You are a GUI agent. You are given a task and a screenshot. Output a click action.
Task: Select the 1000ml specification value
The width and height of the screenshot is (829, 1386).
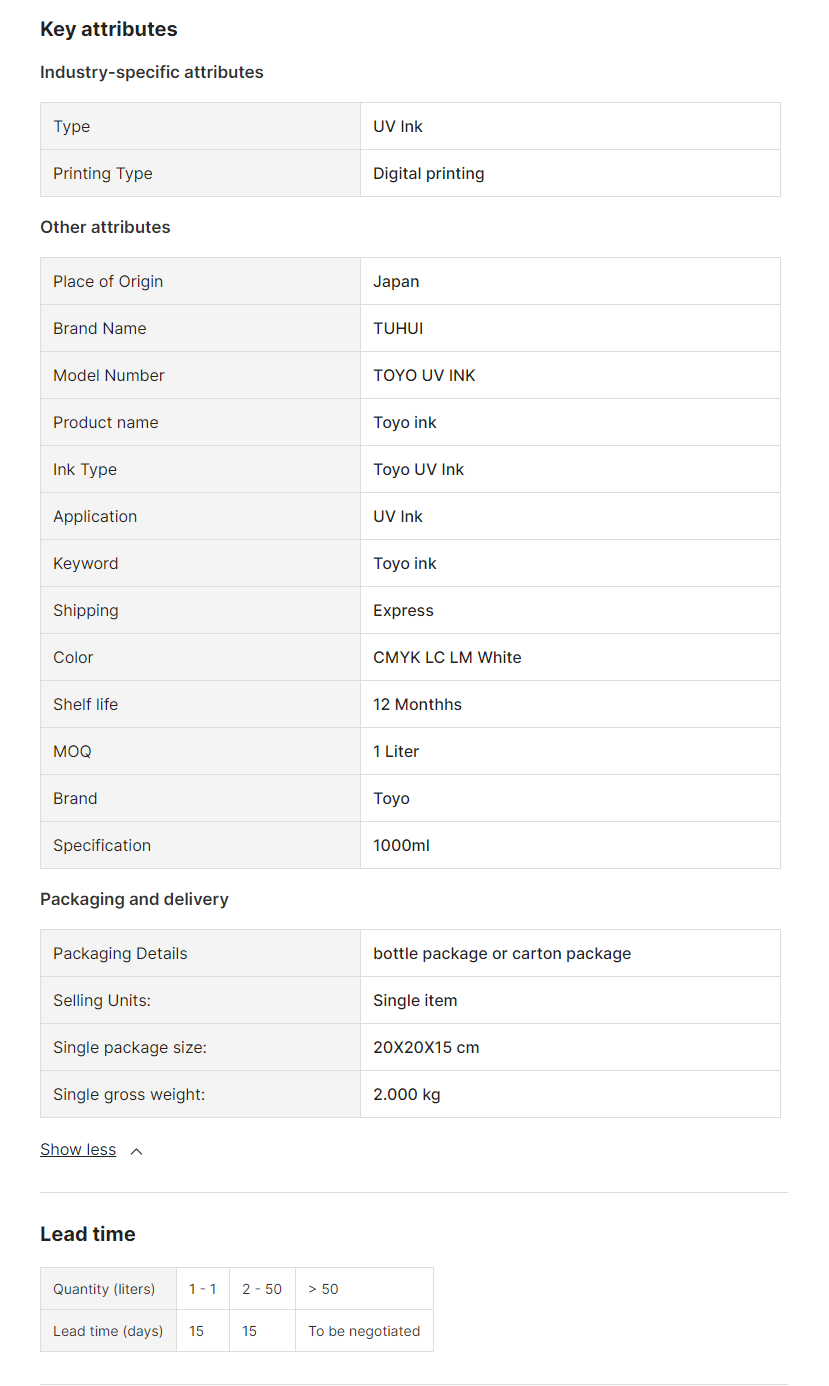(401, 846)
